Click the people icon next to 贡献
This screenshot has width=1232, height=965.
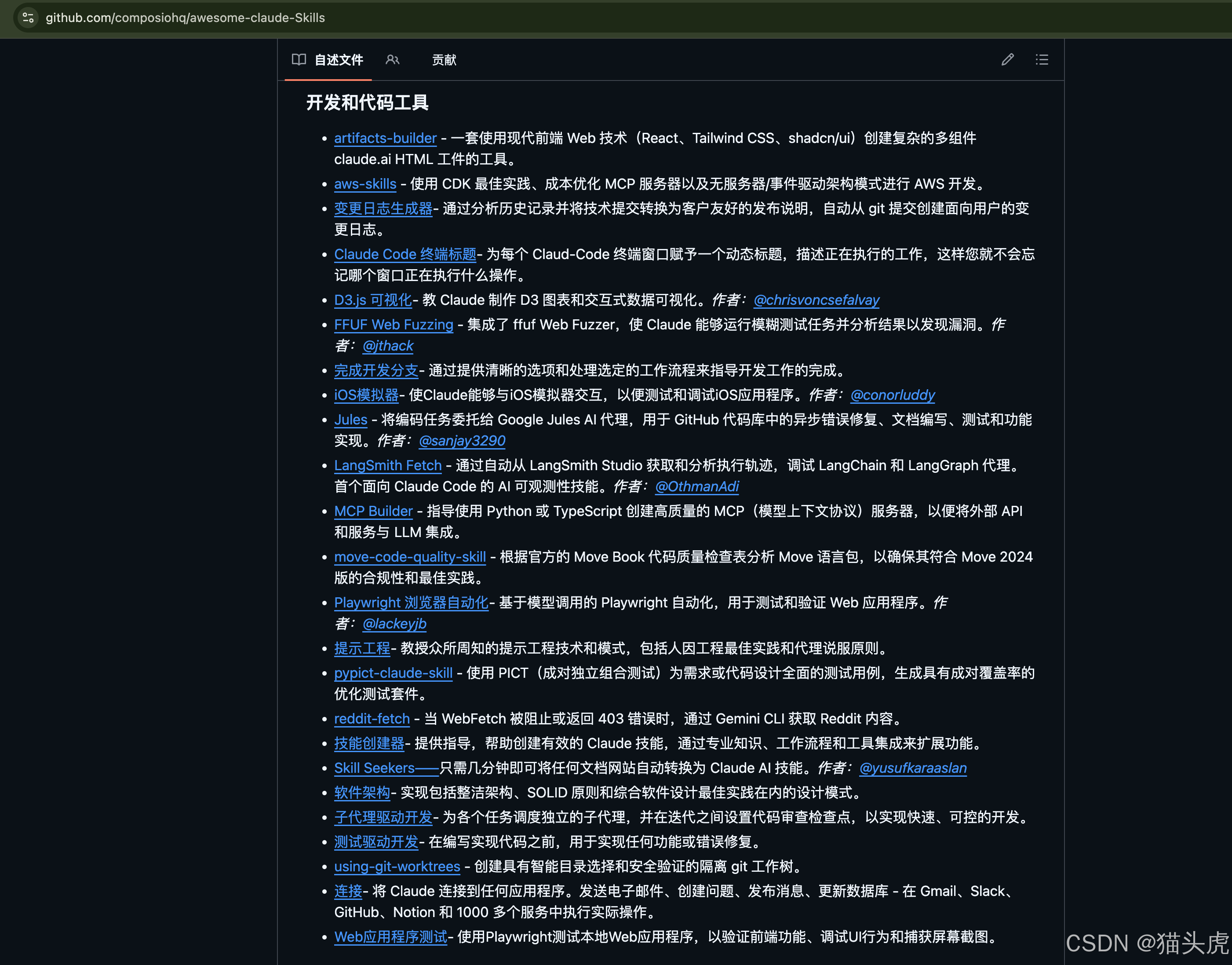tap(393, 59)
